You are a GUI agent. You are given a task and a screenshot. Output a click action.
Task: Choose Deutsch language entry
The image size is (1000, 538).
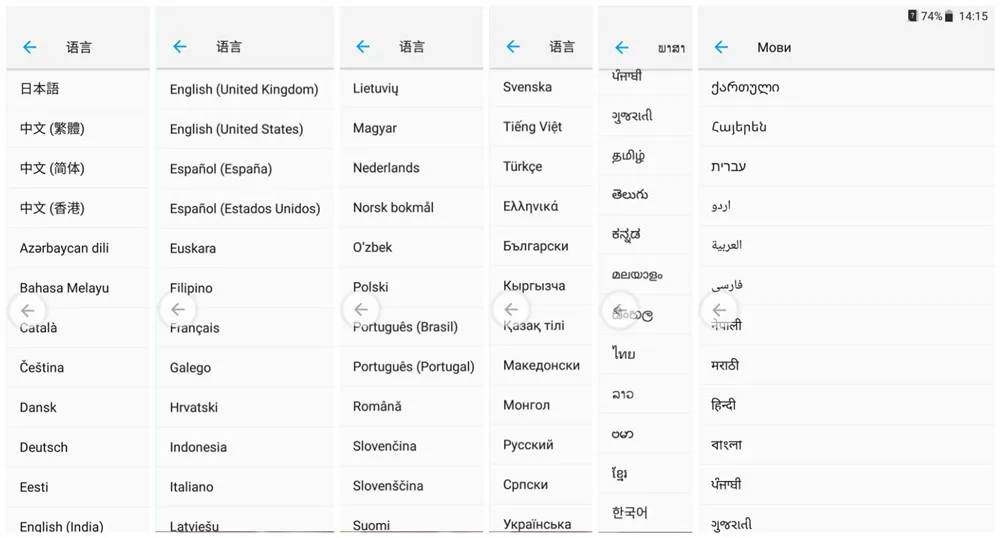(78, 447)
